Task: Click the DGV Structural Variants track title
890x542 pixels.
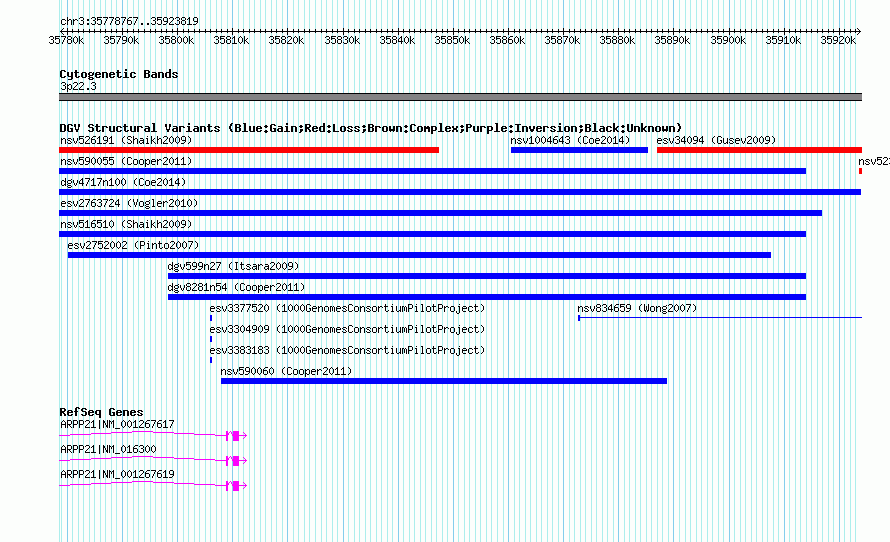Action: pyautogui.click(x=371, y=128)
